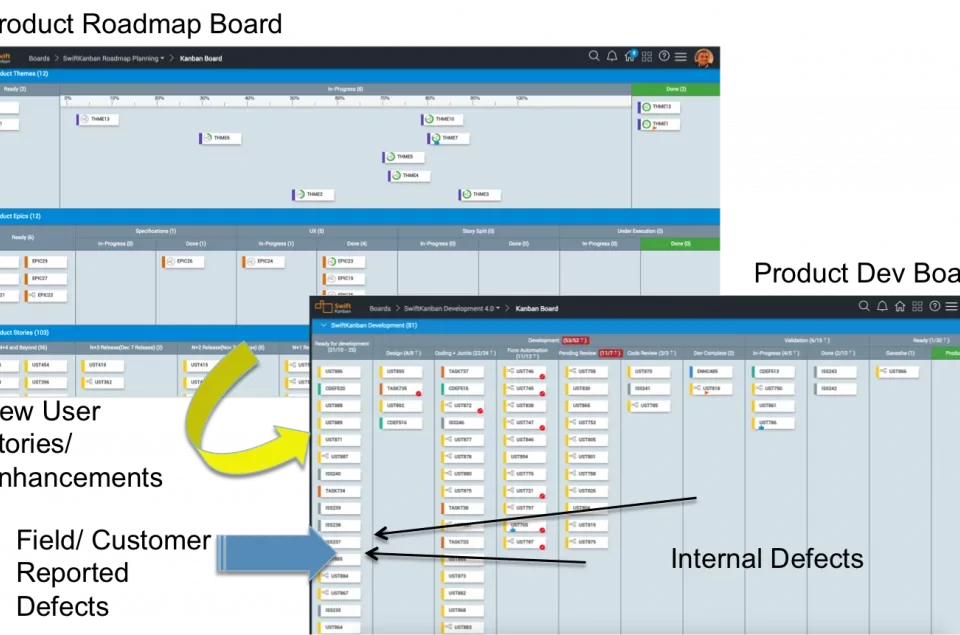Open the apps grid in Development 4.0 board
This screenshot has width=960, height=635.
917,306
